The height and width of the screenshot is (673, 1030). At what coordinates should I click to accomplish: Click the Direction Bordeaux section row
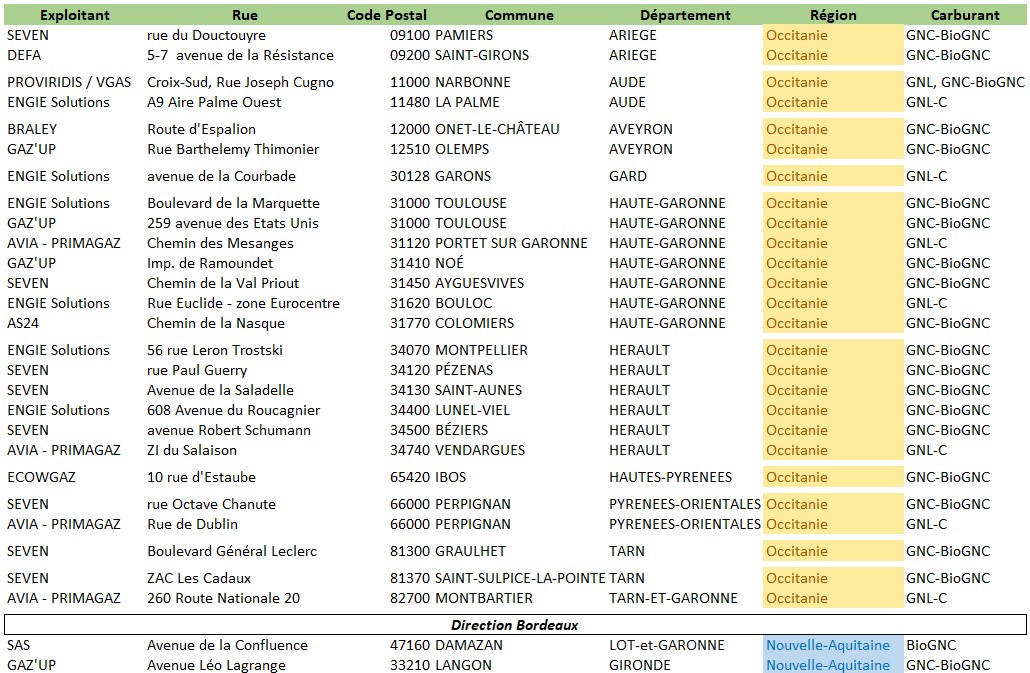[x=515, y=625]
